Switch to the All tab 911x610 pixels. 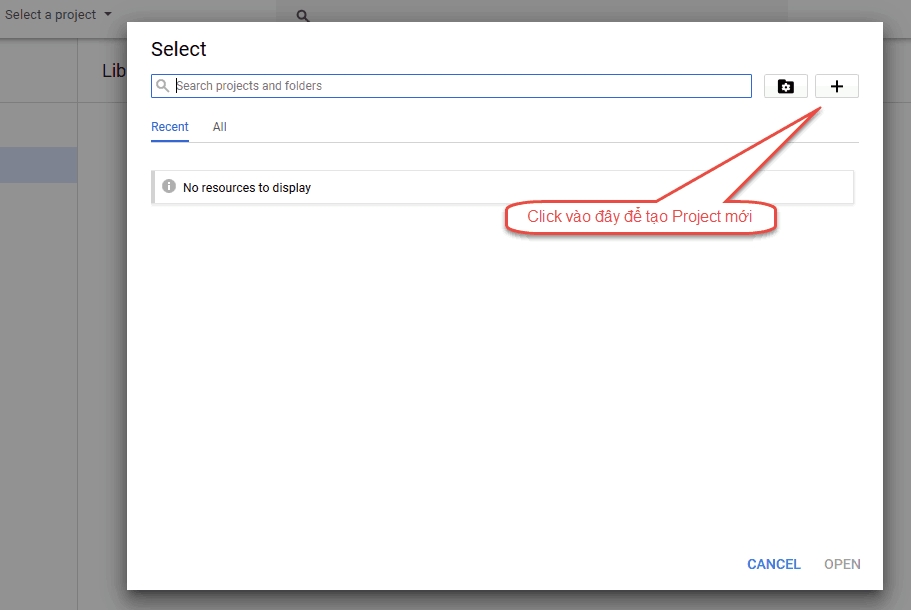[220, 127]
